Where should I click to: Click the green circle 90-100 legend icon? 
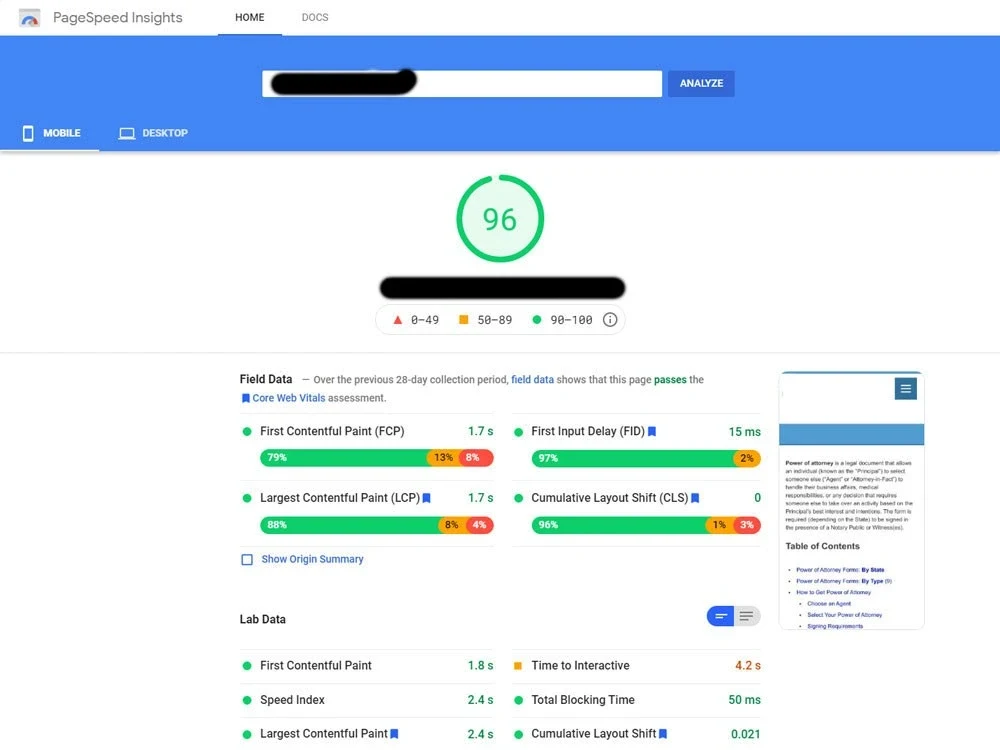(536, 320)
